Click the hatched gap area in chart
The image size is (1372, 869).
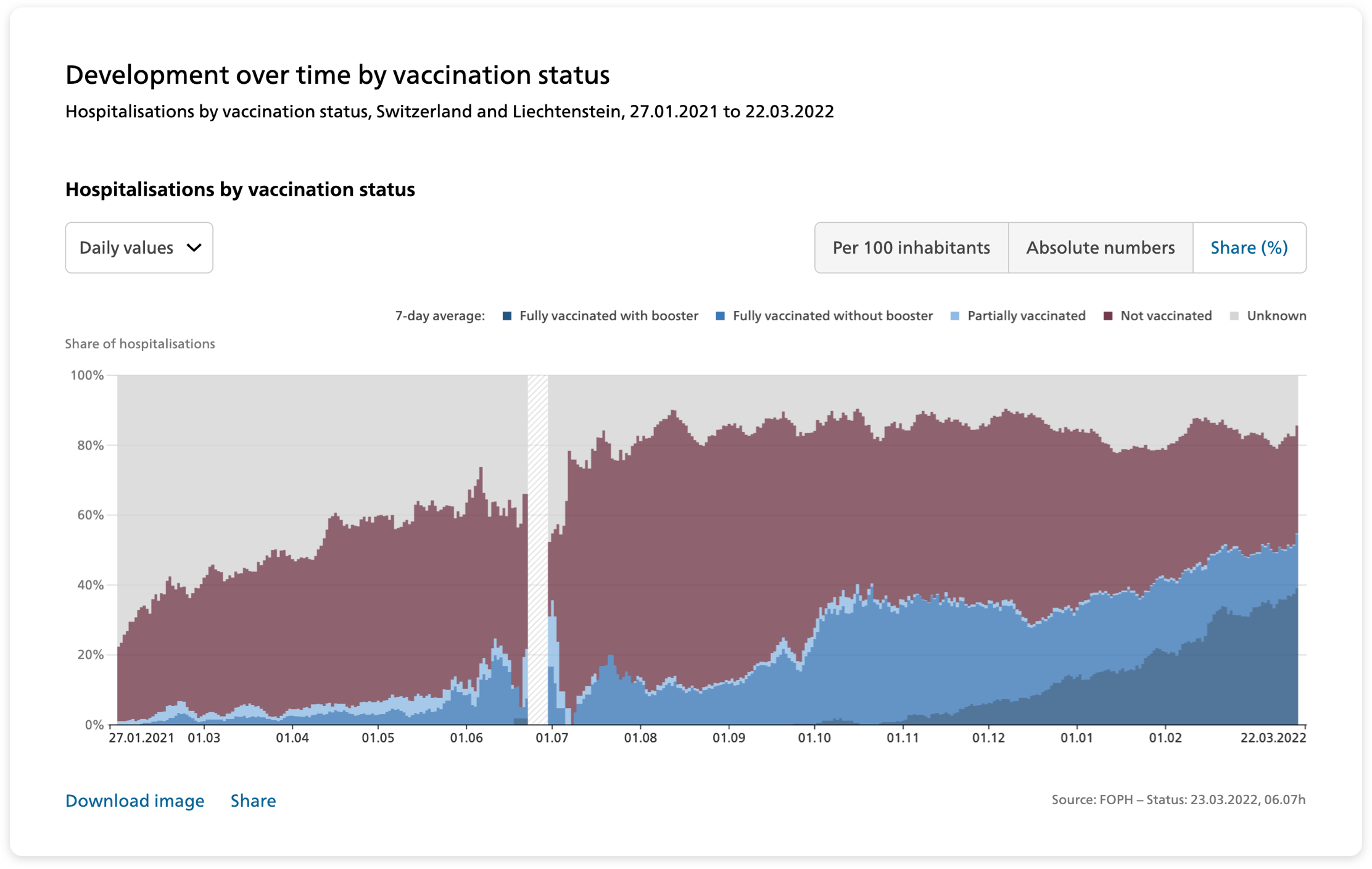(538, 549)
